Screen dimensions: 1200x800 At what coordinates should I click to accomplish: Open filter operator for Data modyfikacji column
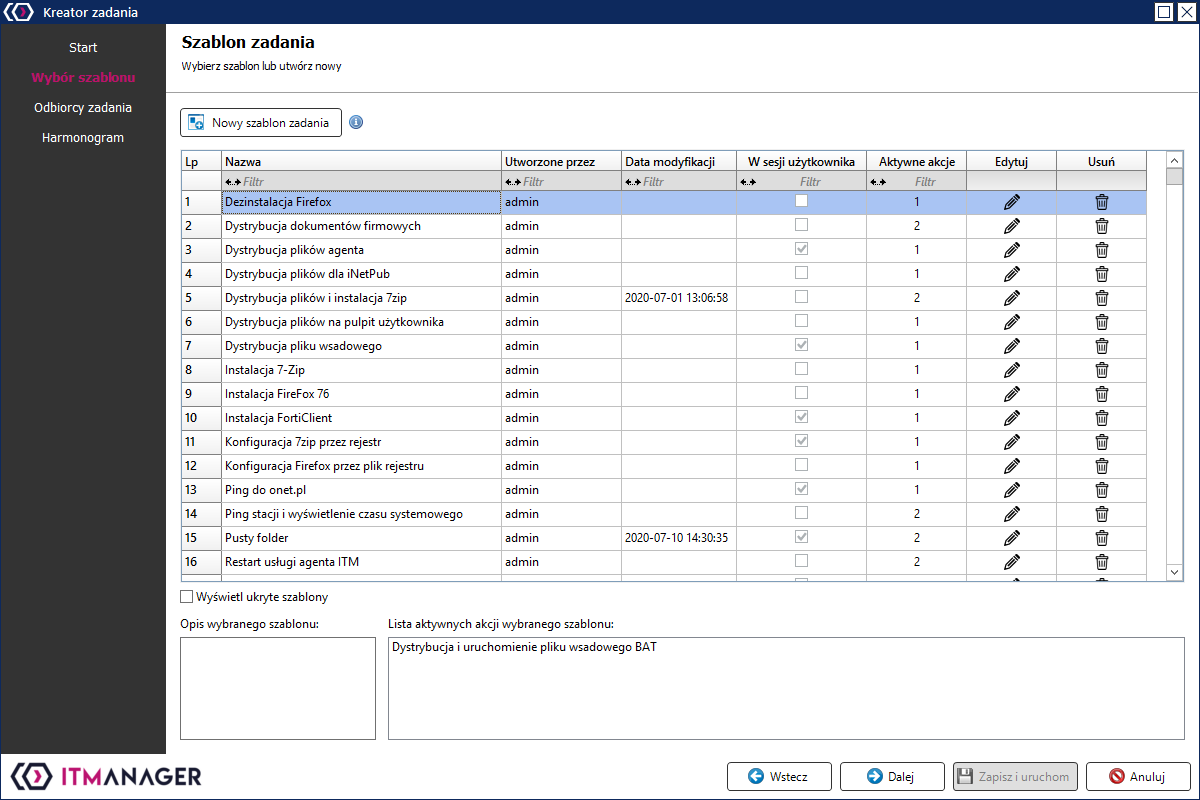click(633, 182)
